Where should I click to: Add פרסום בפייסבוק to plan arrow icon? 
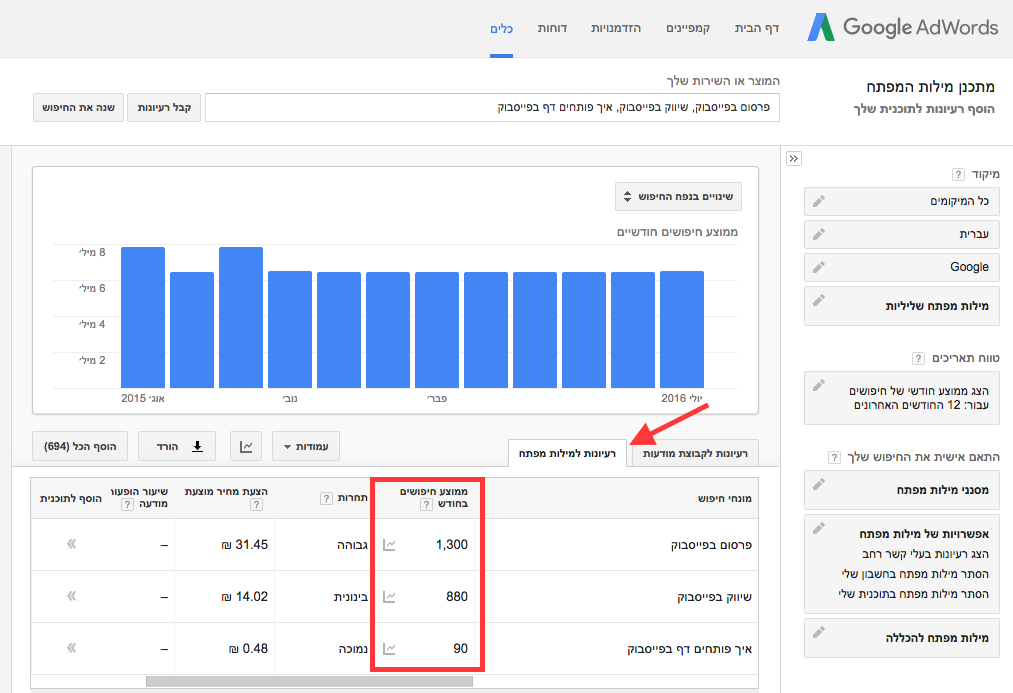click(x=72, y=544)
